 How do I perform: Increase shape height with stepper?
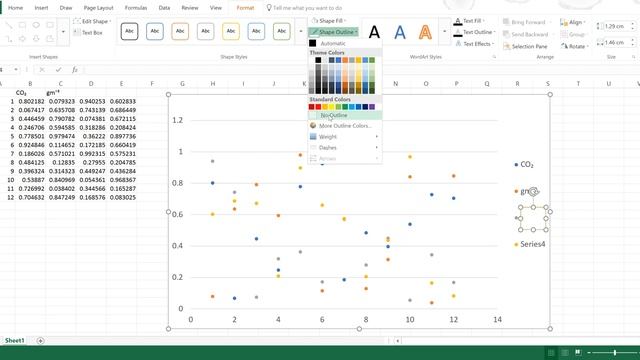point(633,24)
